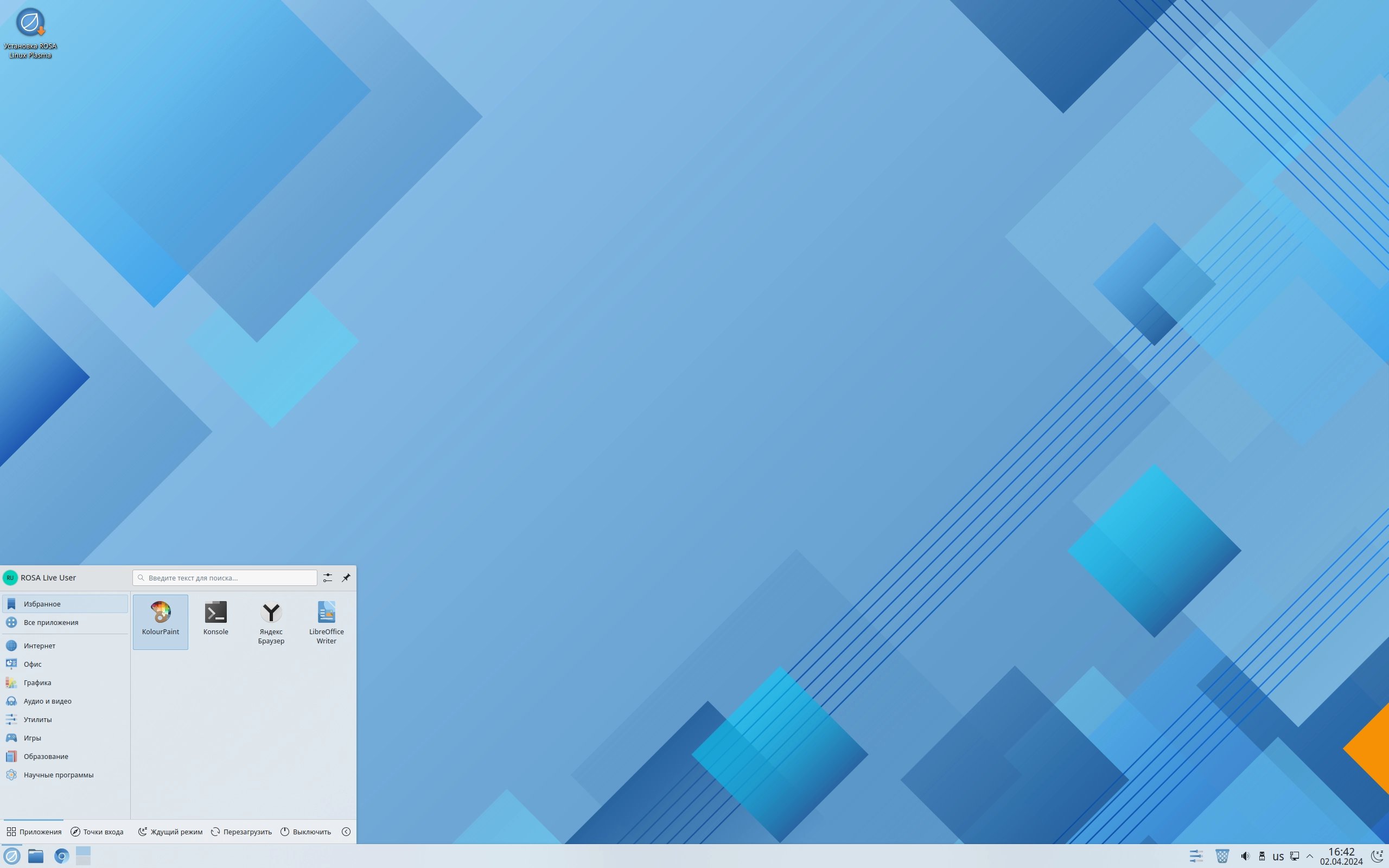1389x868 pixels.
Task: Open the menu's configure settings button
Action: pyautogui.click(x=327, y=578)
